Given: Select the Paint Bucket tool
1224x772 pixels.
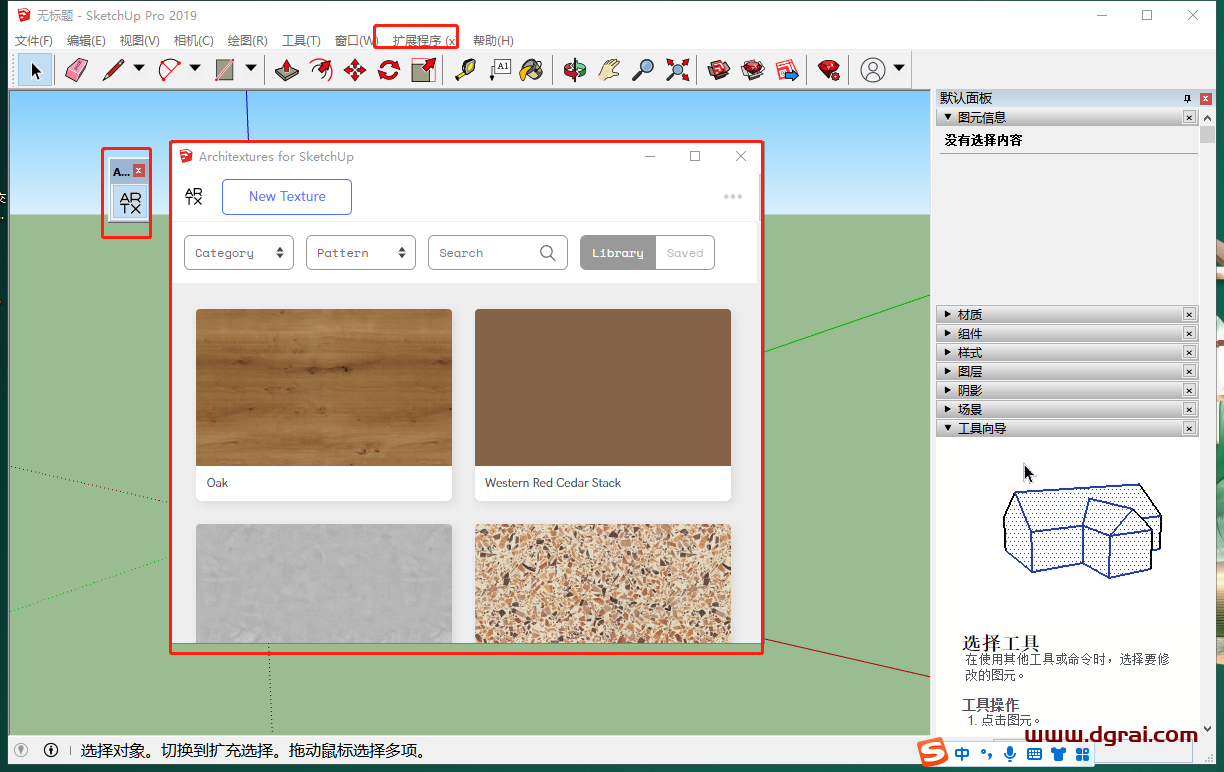Looking at the screenshot, I should click(531, 69).
